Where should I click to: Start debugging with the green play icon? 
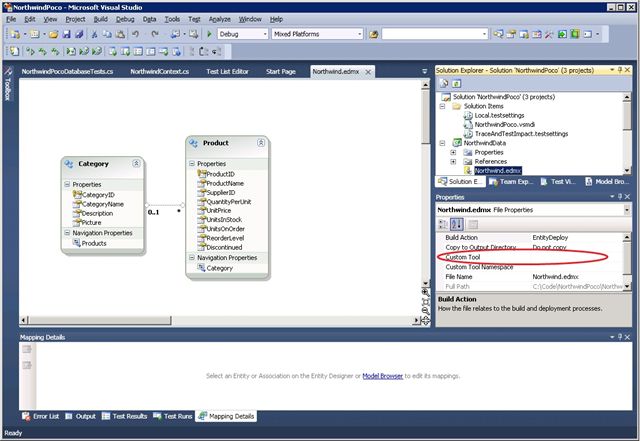[209, 34]
